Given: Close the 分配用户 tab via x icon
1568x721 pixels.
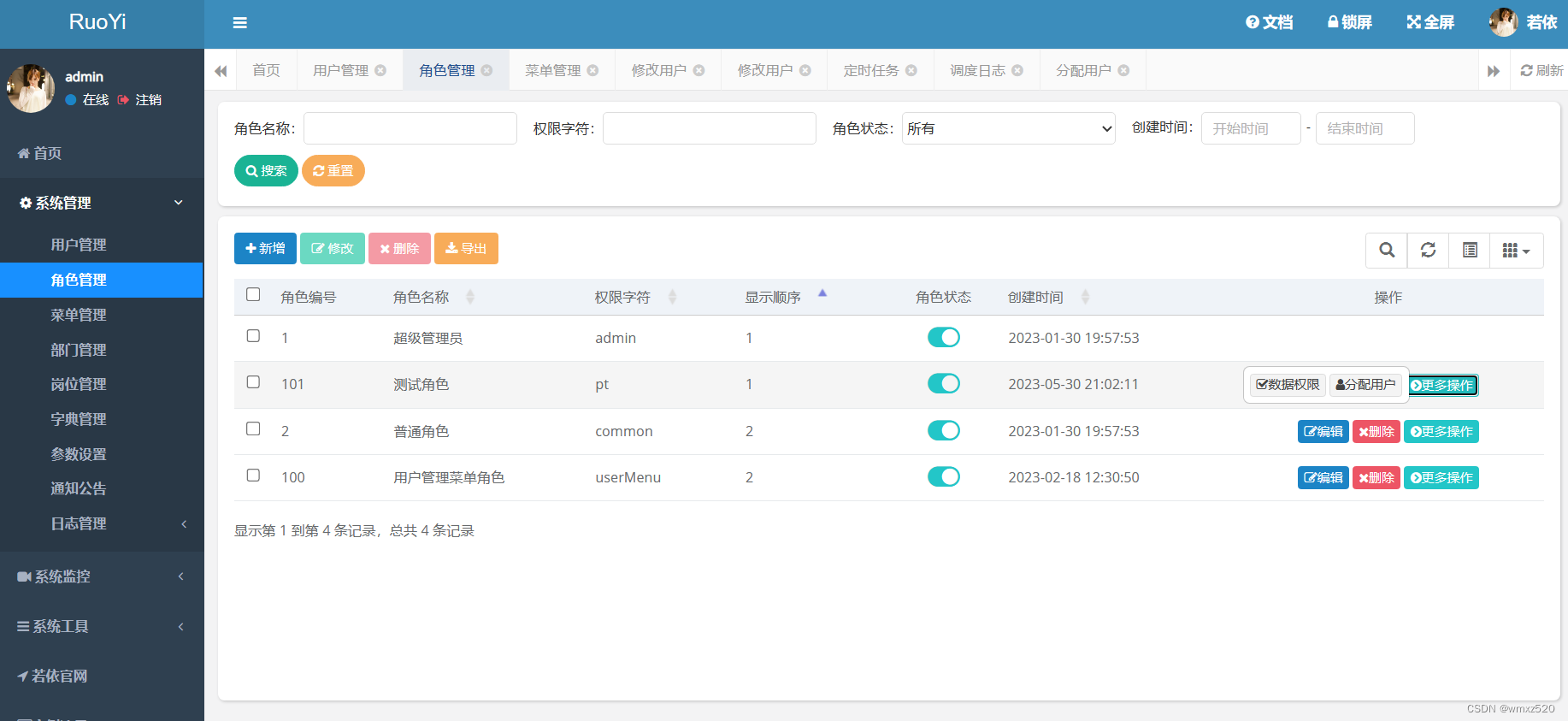Looking at the screenshot, I should click(x=1123, y=70).
